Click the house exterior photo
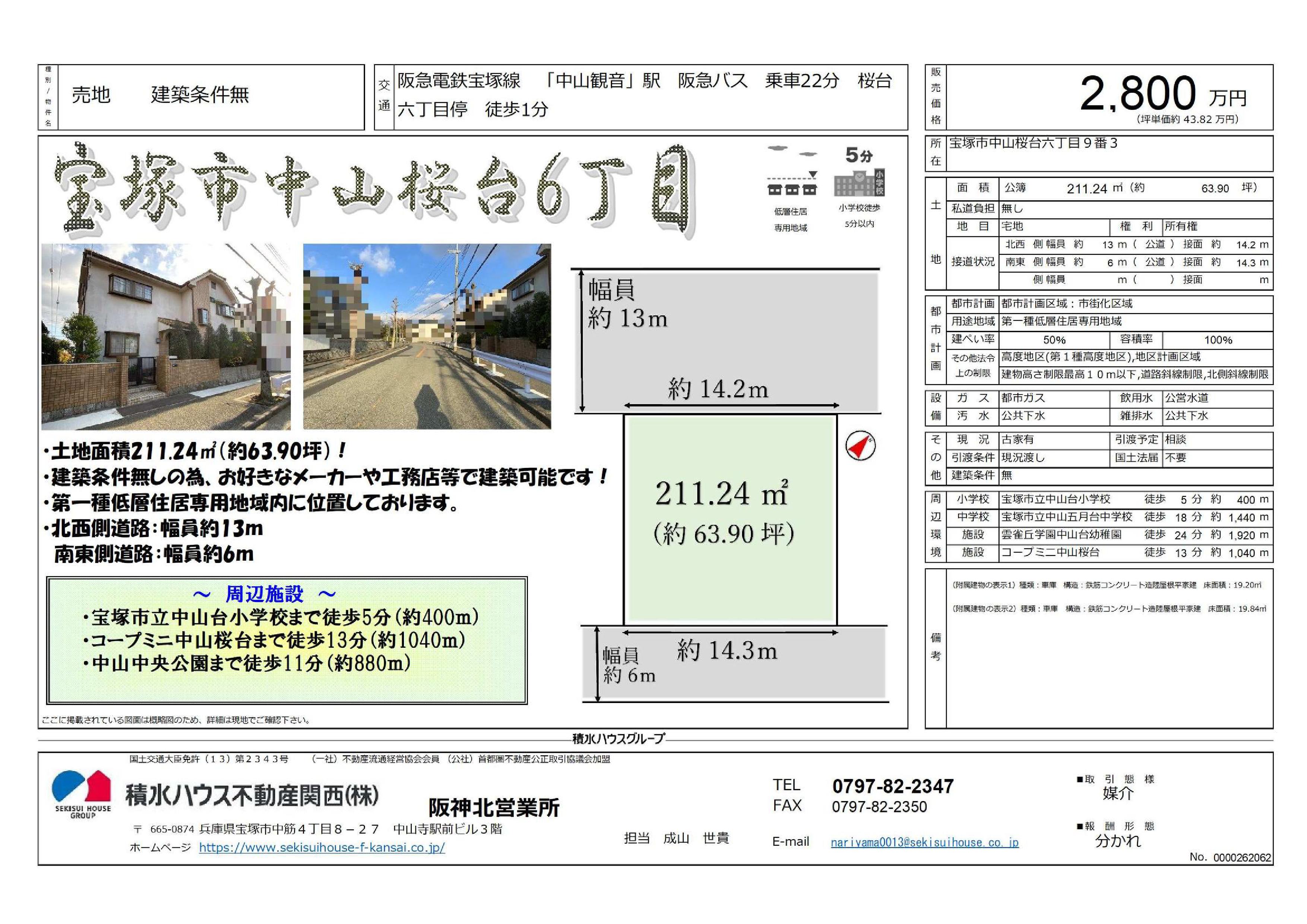 (166, 336)
